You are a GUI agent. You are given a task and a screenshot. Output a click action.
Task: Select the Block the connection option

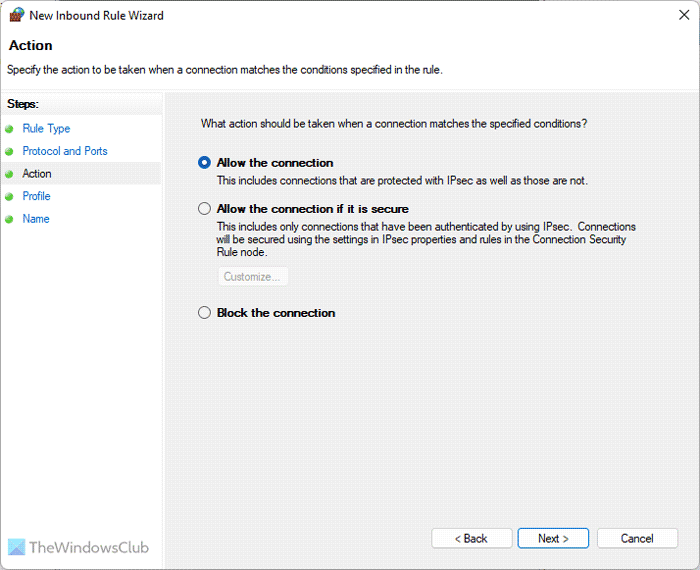[205, 313]
